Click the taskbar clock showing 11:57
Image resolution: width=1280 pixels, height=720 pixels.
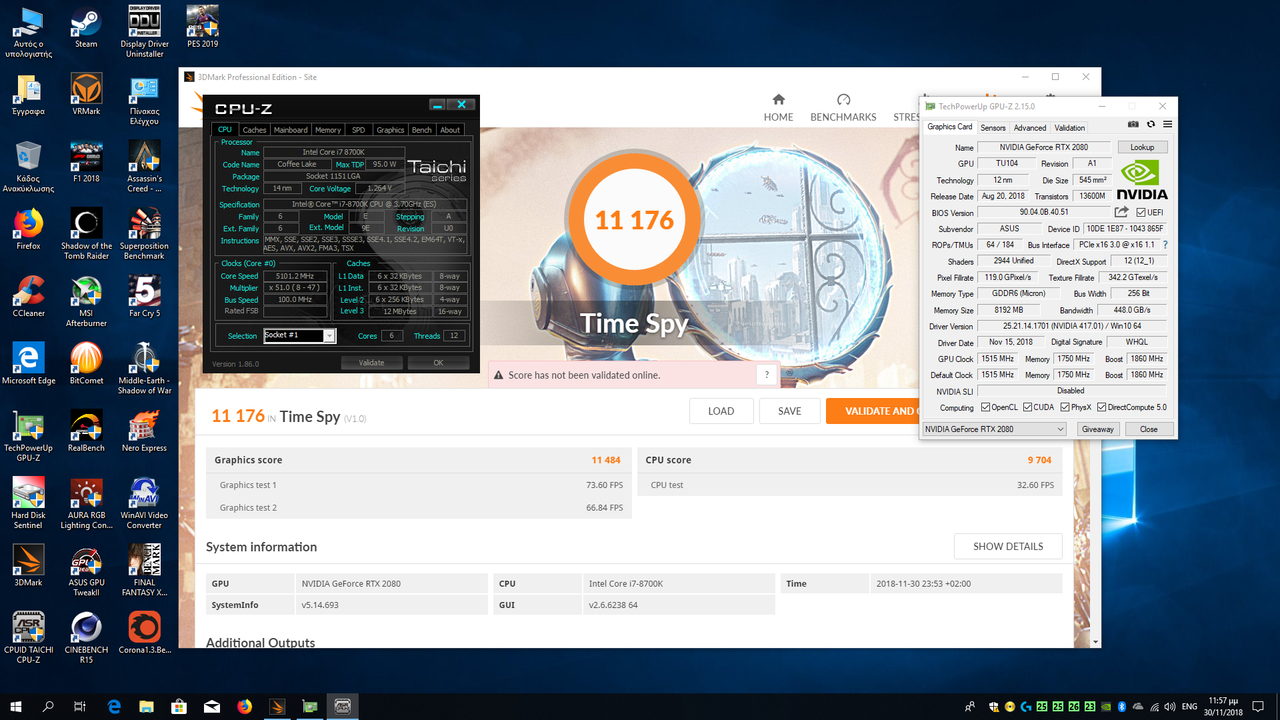pos(1225,706)
